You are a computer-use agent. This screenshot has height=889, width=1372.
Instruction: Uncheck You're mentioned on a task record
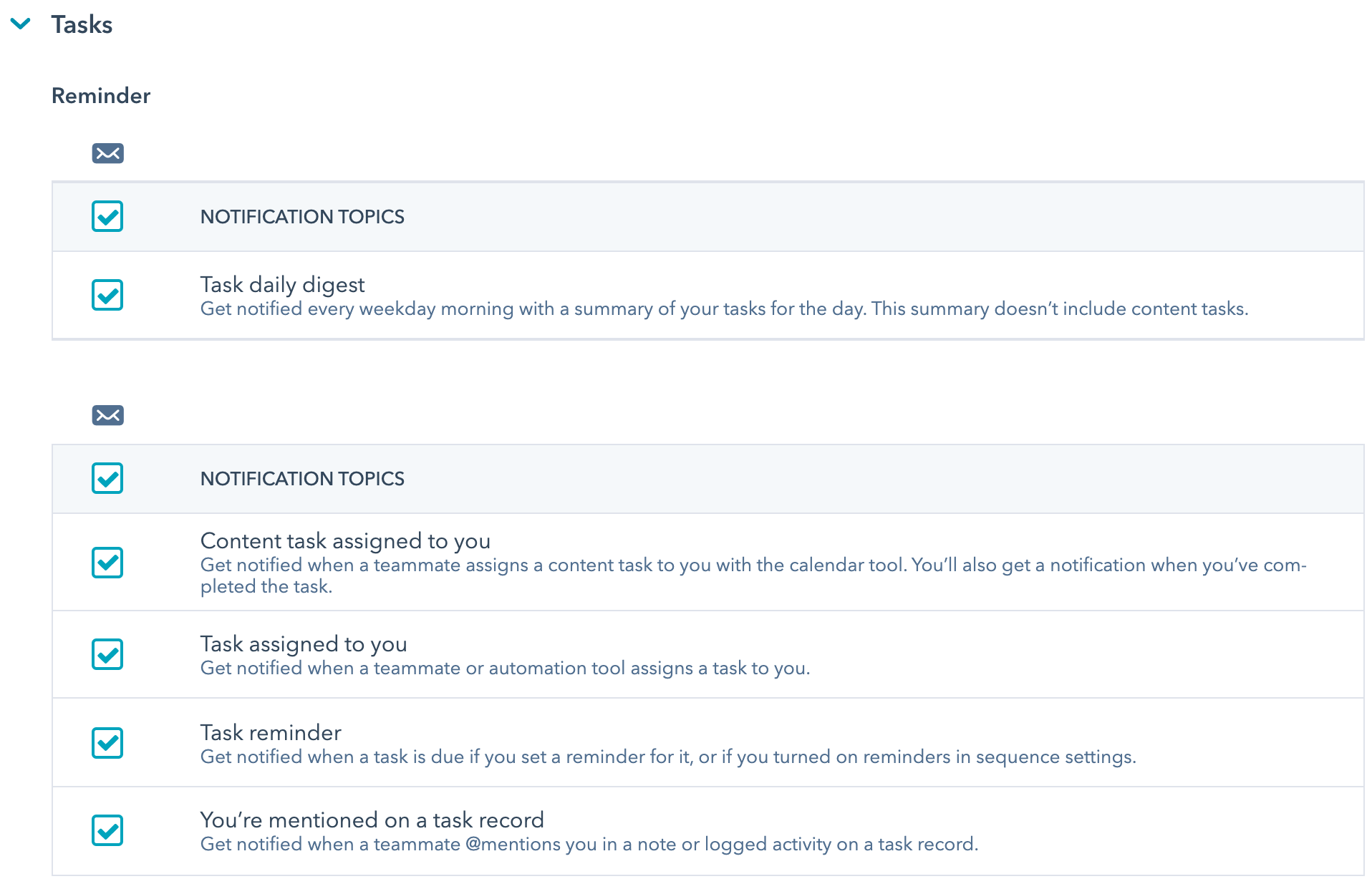(x=107, y=830)
